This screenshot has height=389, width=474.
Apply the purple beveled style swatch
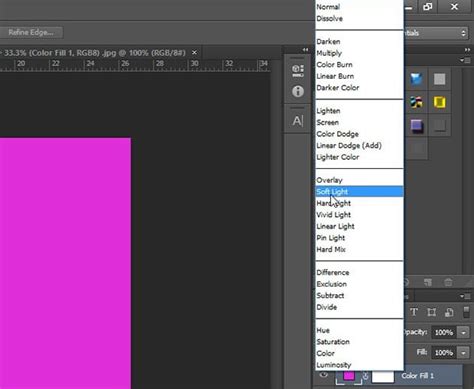click(416, 125)
